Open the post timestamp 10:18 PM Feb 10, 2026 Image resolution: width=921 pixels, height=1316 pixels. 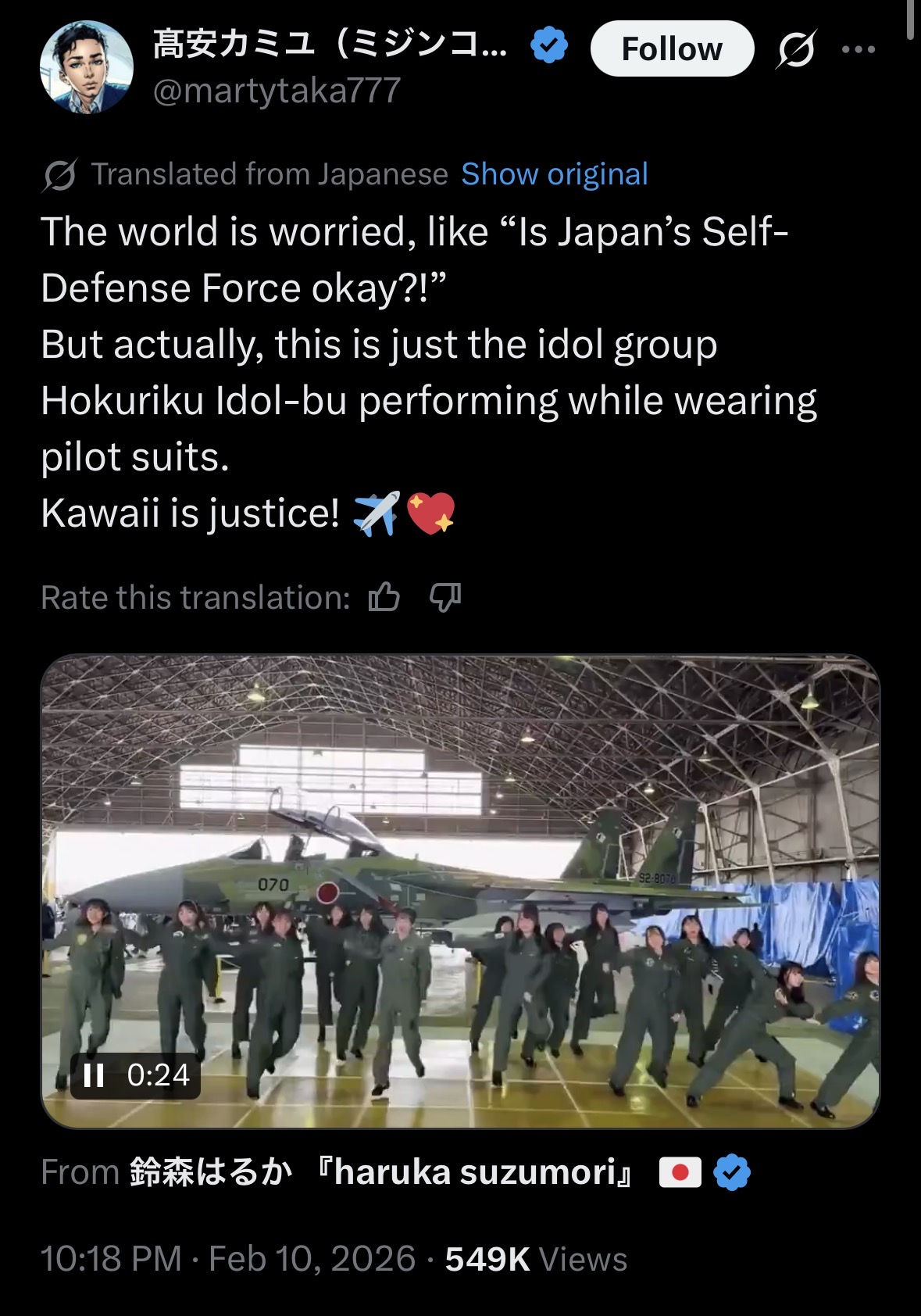228,1259
